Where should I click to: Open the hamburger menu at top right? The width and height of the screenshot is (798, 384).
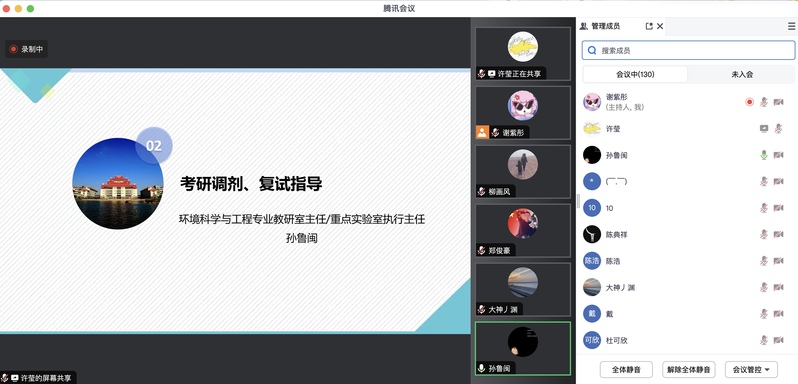pos(791,26)
